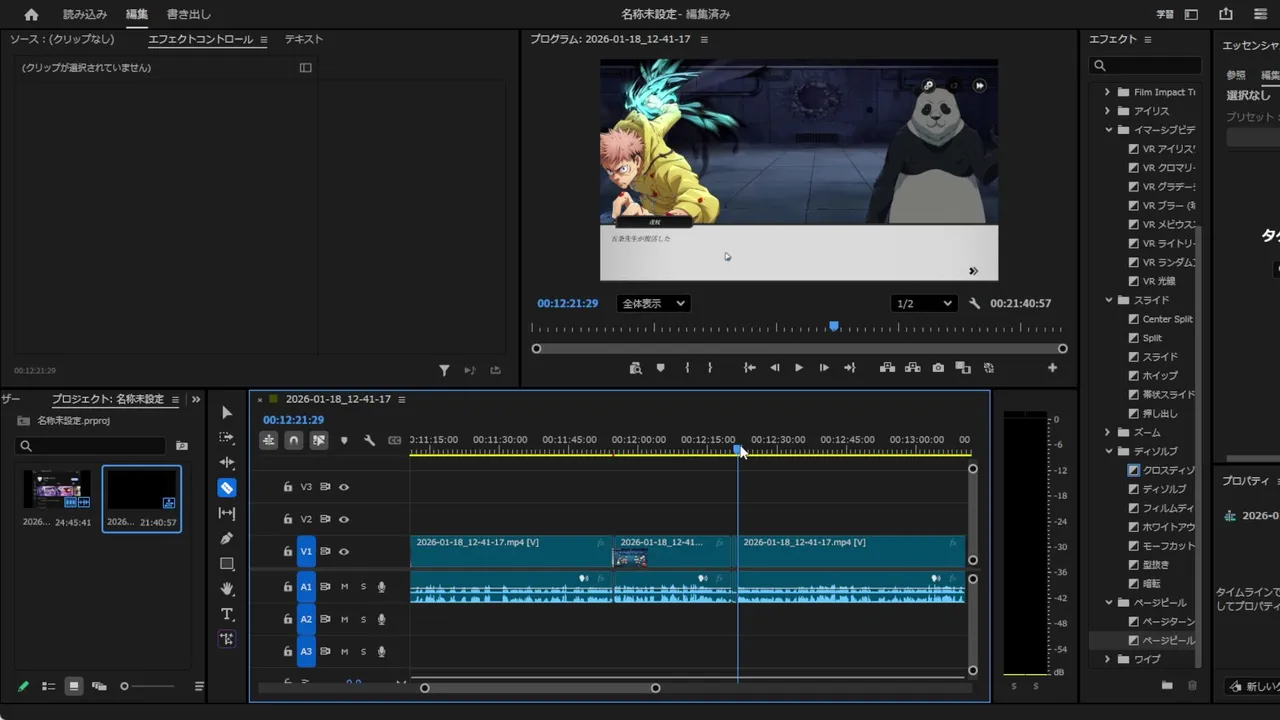Toggle A1 track targeting button
1280x720 pixels.
click(x=306, y=587)
